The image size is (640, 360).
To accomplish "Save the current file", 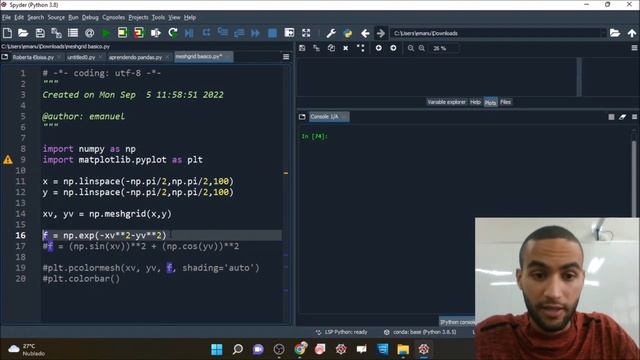I will 40,33.
